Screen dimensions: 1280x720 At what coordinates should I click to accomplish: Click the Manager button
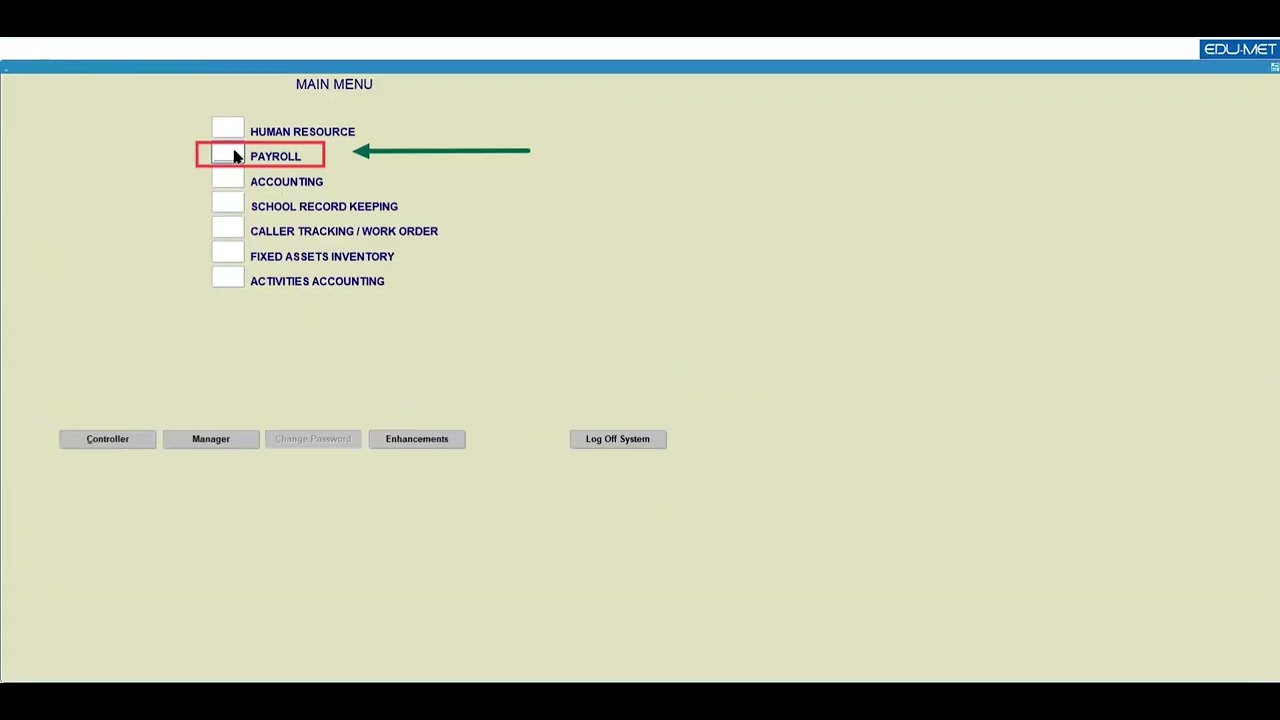[211, 439]
